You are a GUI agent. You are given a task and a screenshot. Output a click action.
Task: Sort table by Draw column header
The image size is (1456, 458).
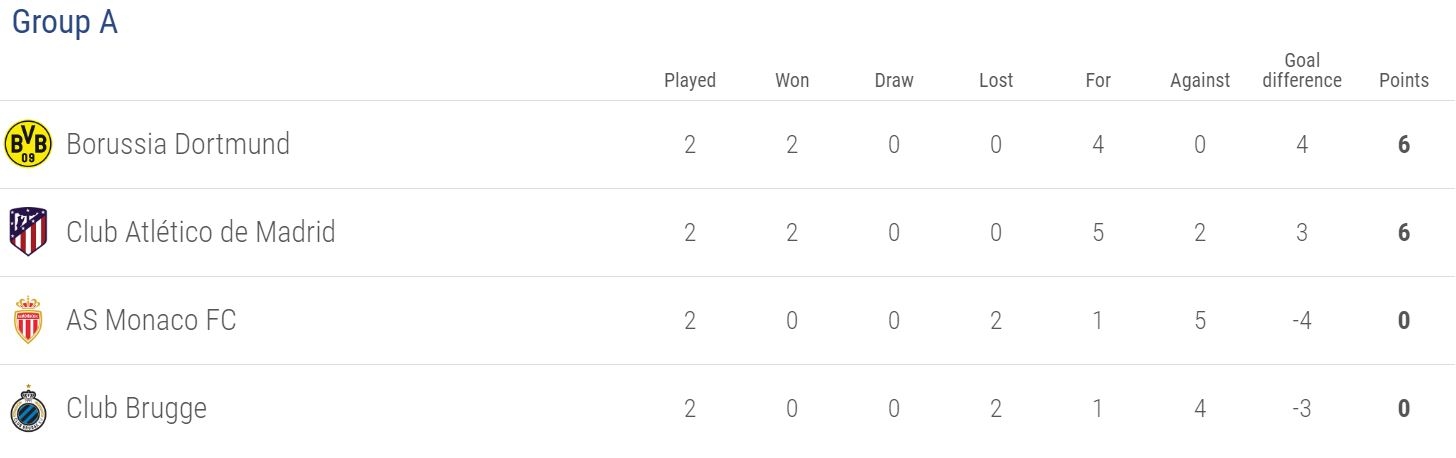(894, 81)
